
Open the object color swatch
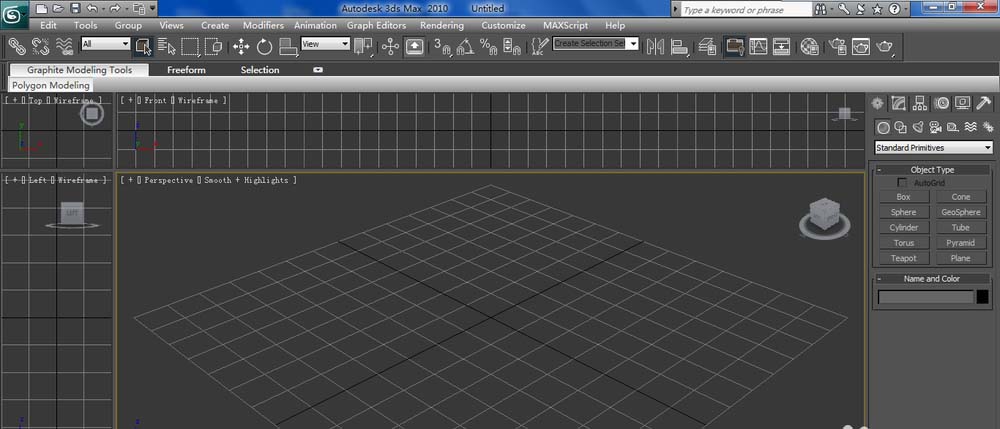(x=982, y=297)
